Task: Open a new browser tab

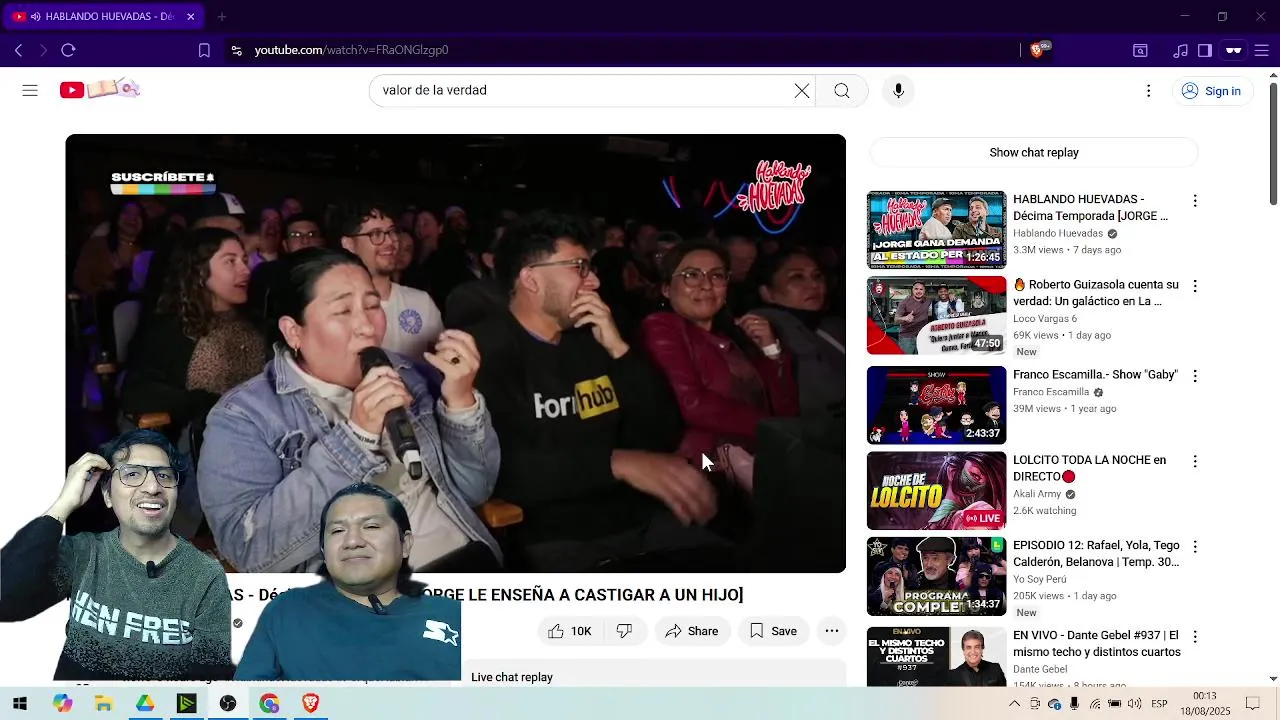Action: pyautogui.click(x=222, y=16)
